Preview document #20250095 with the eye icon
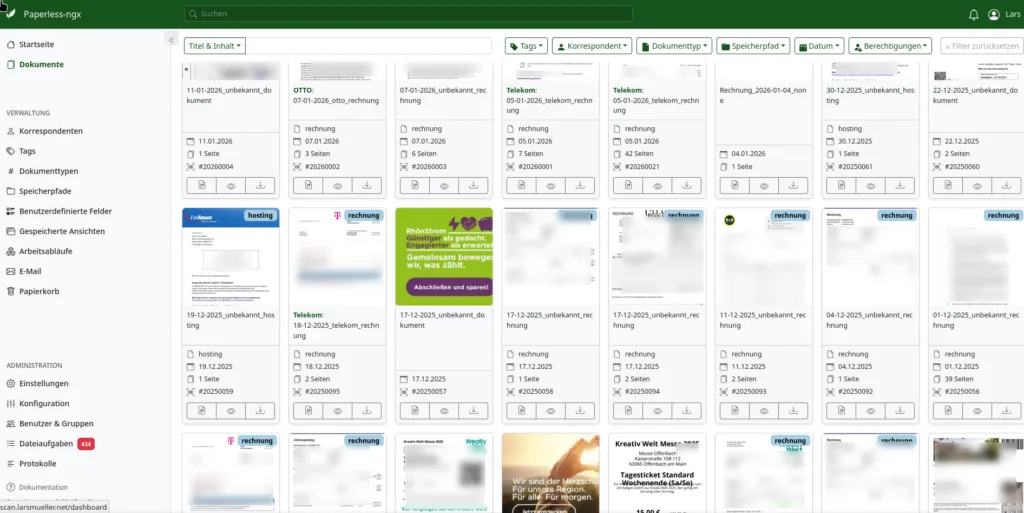 pos(338,411)
